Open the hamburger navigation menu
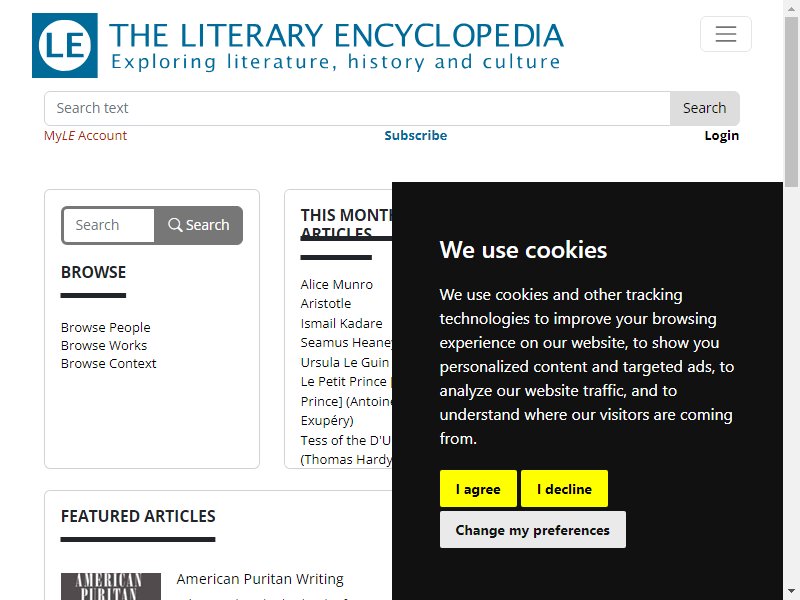Viewport: 800px width, 600px height. (x=726, y=34)
